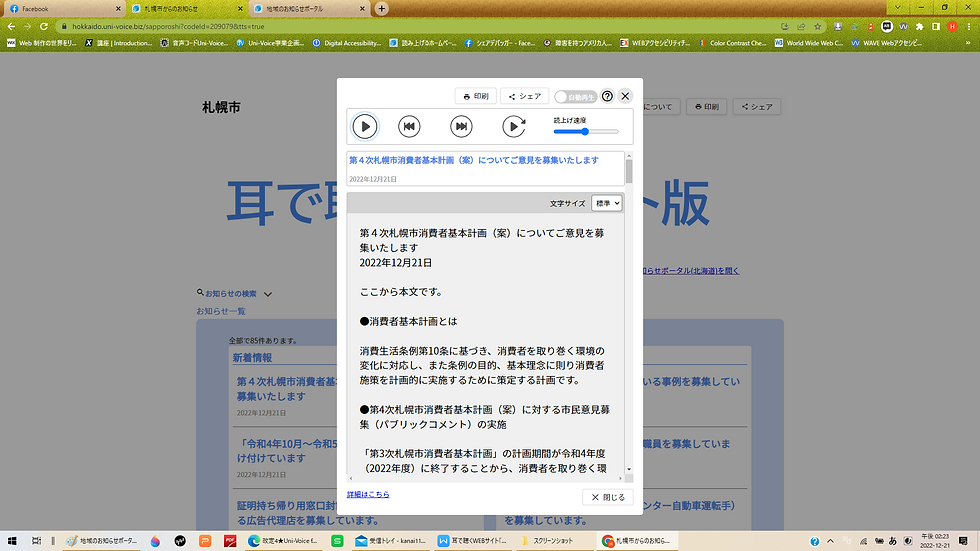Open the Chrome profile avatar H

952,26
